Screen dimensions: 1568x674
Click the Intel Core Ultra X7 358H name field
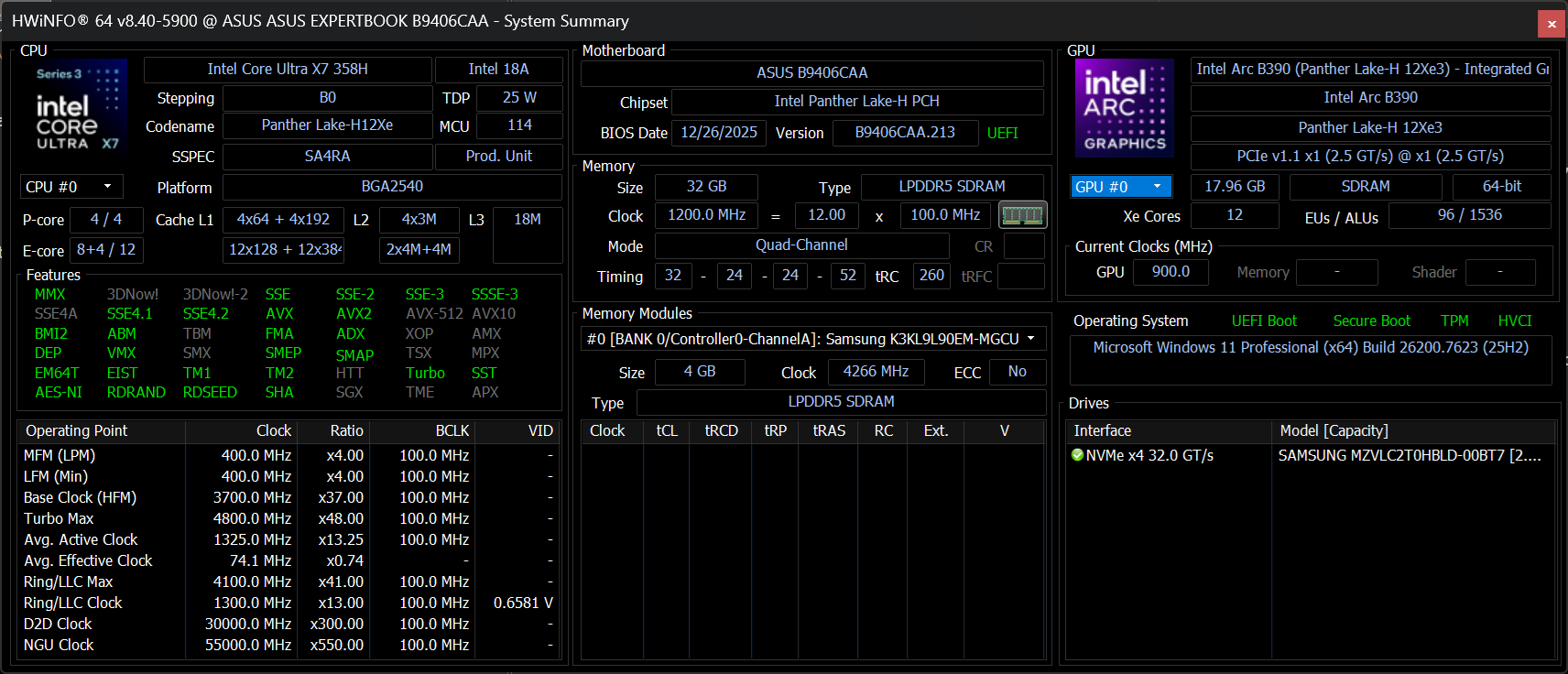point(288,70)
